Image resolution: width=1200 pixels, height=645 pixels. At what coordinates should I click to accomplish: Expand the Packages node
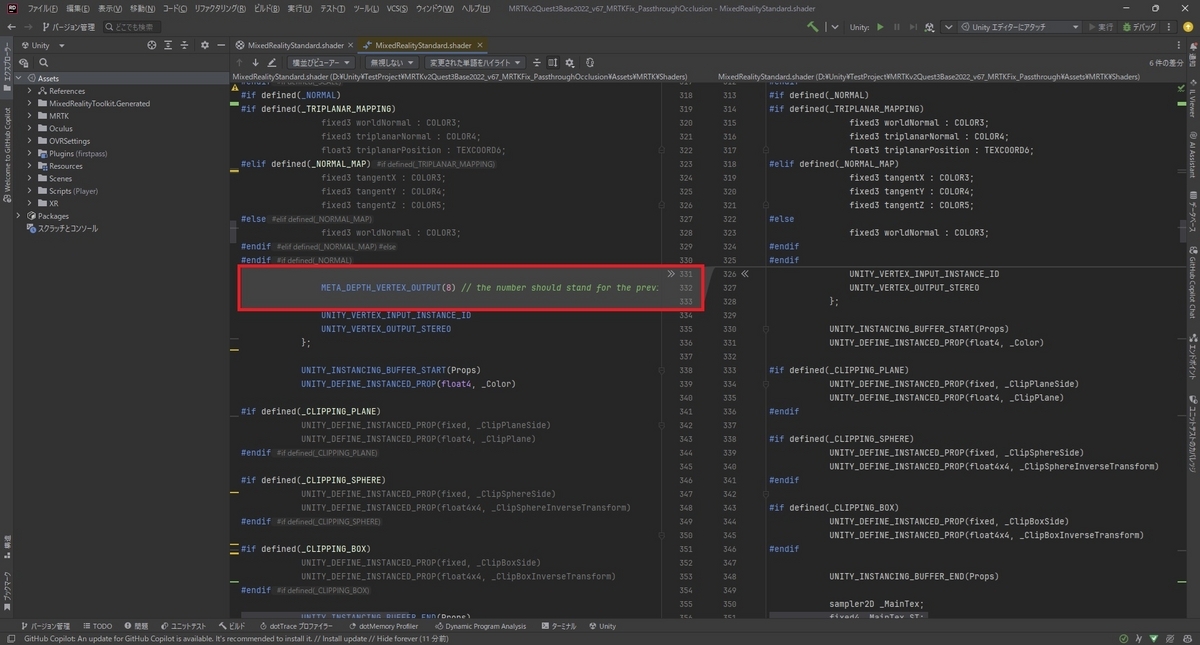pos(19,216)
